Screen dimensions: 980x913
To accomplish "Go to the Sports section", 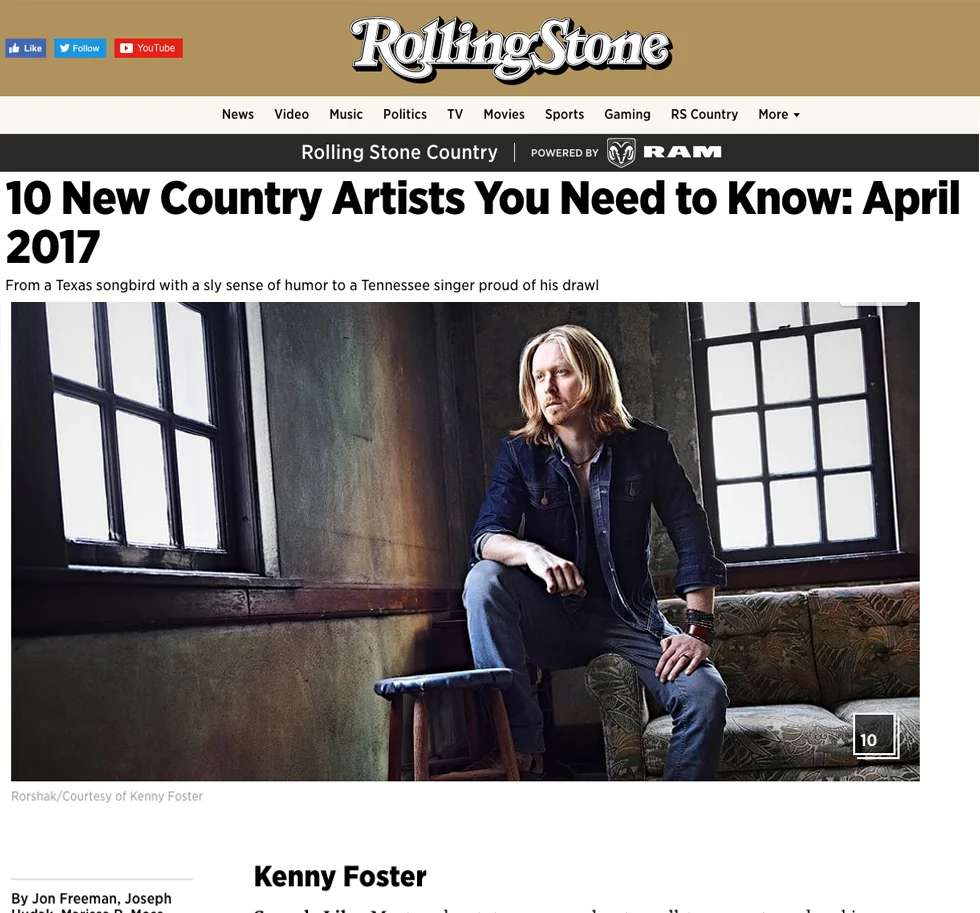I will point(564,114).
